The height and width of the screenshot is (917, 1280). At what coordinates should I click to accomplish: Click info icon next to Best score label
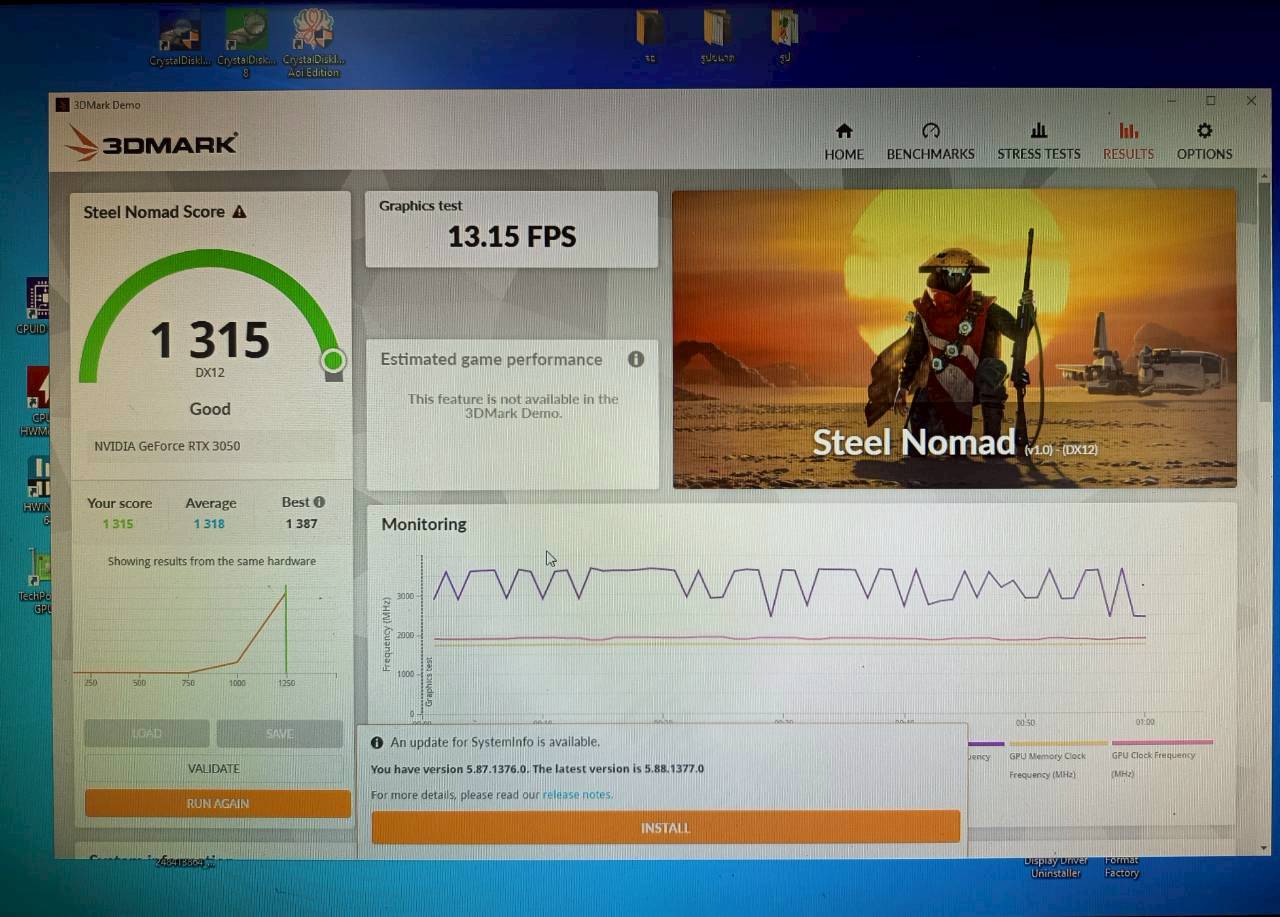pyautogui.click(x=318, y=502)
